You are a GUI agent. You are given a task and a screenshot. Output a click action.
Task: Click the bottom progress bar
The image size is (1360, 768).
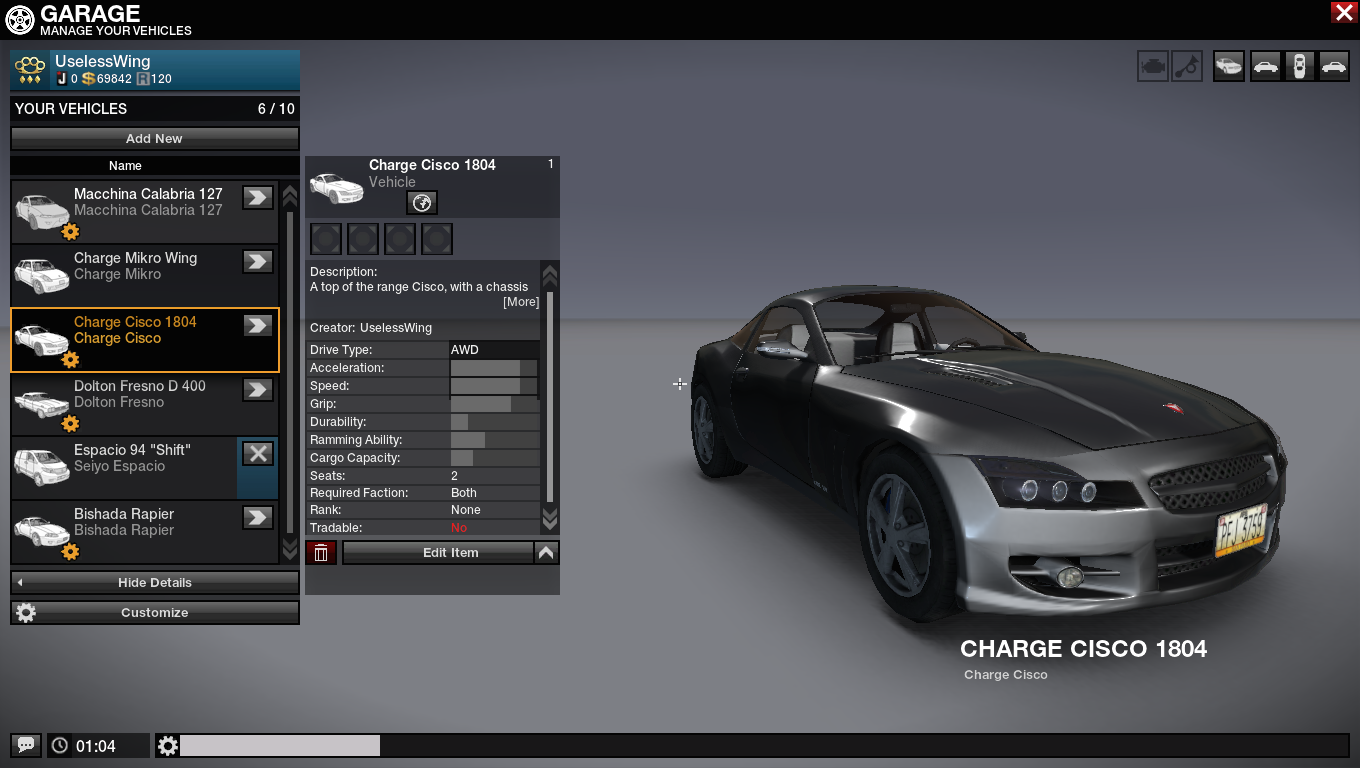764,745
